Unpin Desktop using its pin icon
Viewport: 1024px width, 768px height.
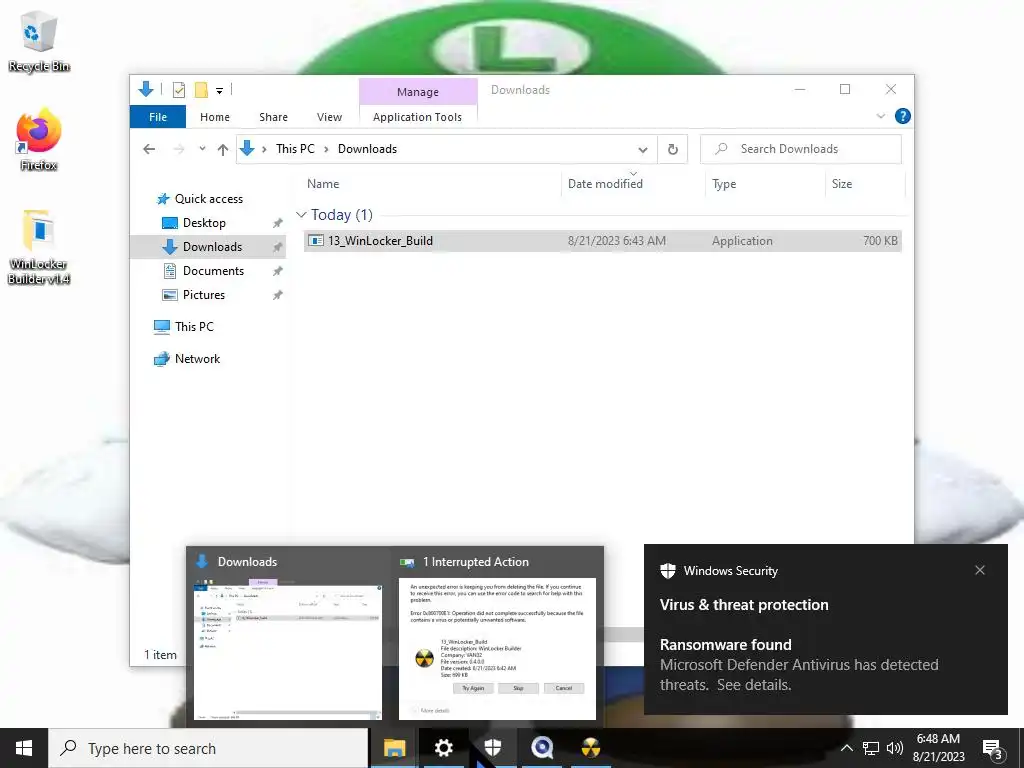point(278,223)
